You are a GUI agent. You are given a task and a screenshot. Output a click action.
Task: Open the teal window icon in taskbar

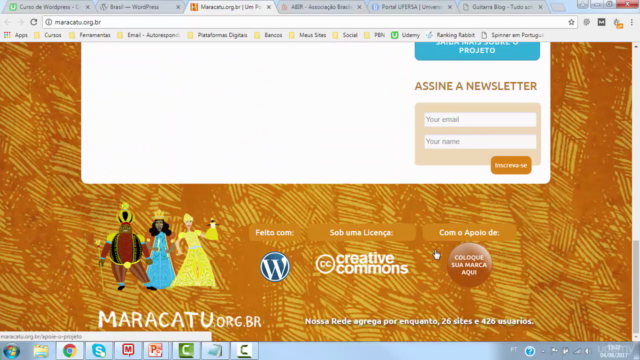point(215,351)
